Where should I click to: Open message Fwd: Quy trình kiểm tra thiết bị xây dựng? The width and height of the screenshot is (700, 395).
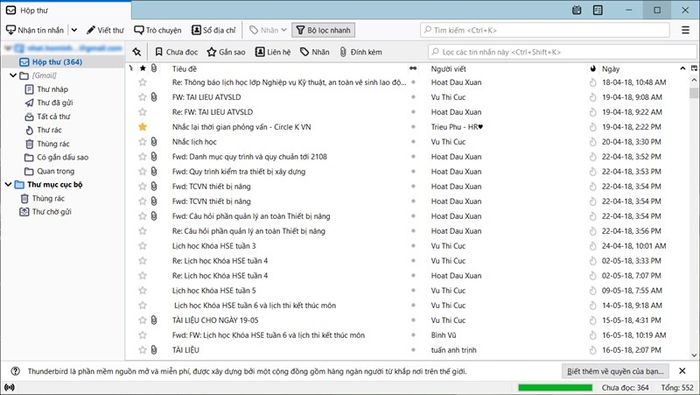point(239,171)
